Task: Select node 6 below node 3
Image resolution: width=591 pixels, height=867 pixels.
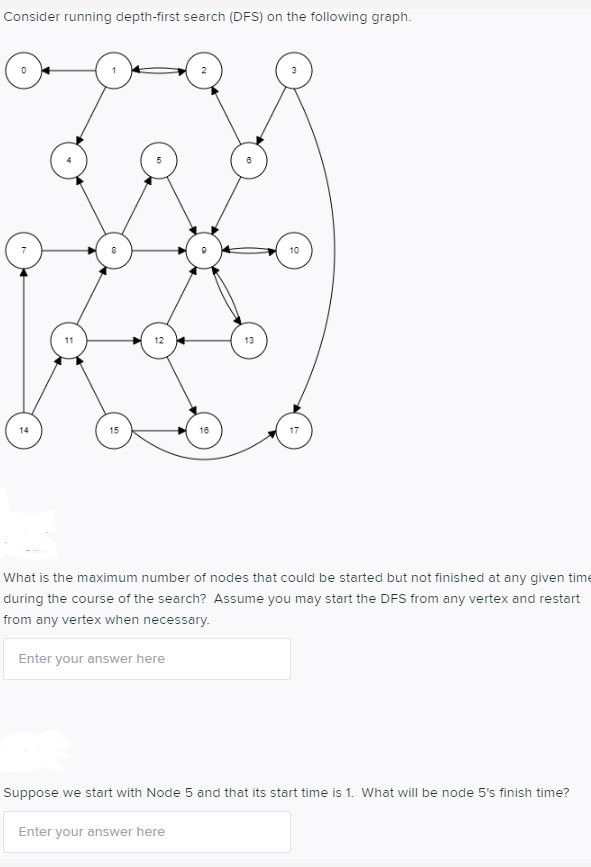Action: pos(249,160)
